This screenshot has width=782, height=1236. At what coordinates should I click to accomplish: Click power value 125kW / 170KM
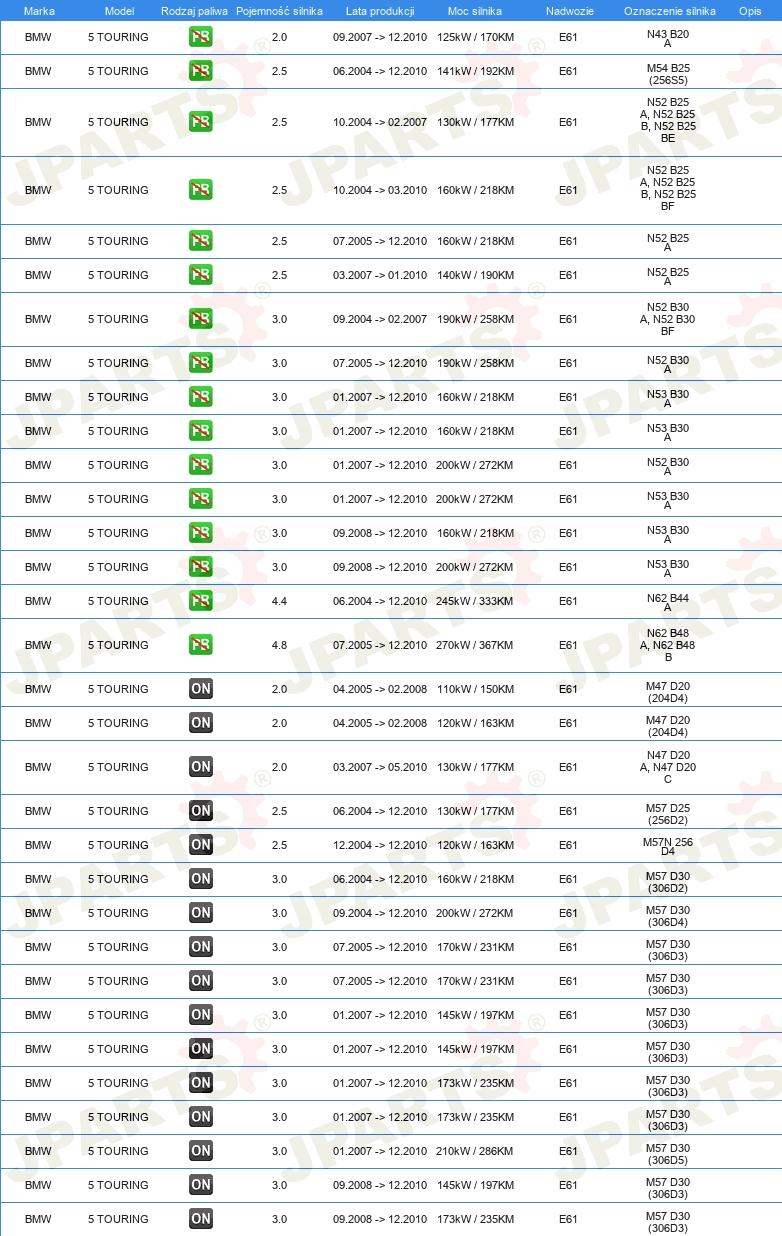(475, 37)
